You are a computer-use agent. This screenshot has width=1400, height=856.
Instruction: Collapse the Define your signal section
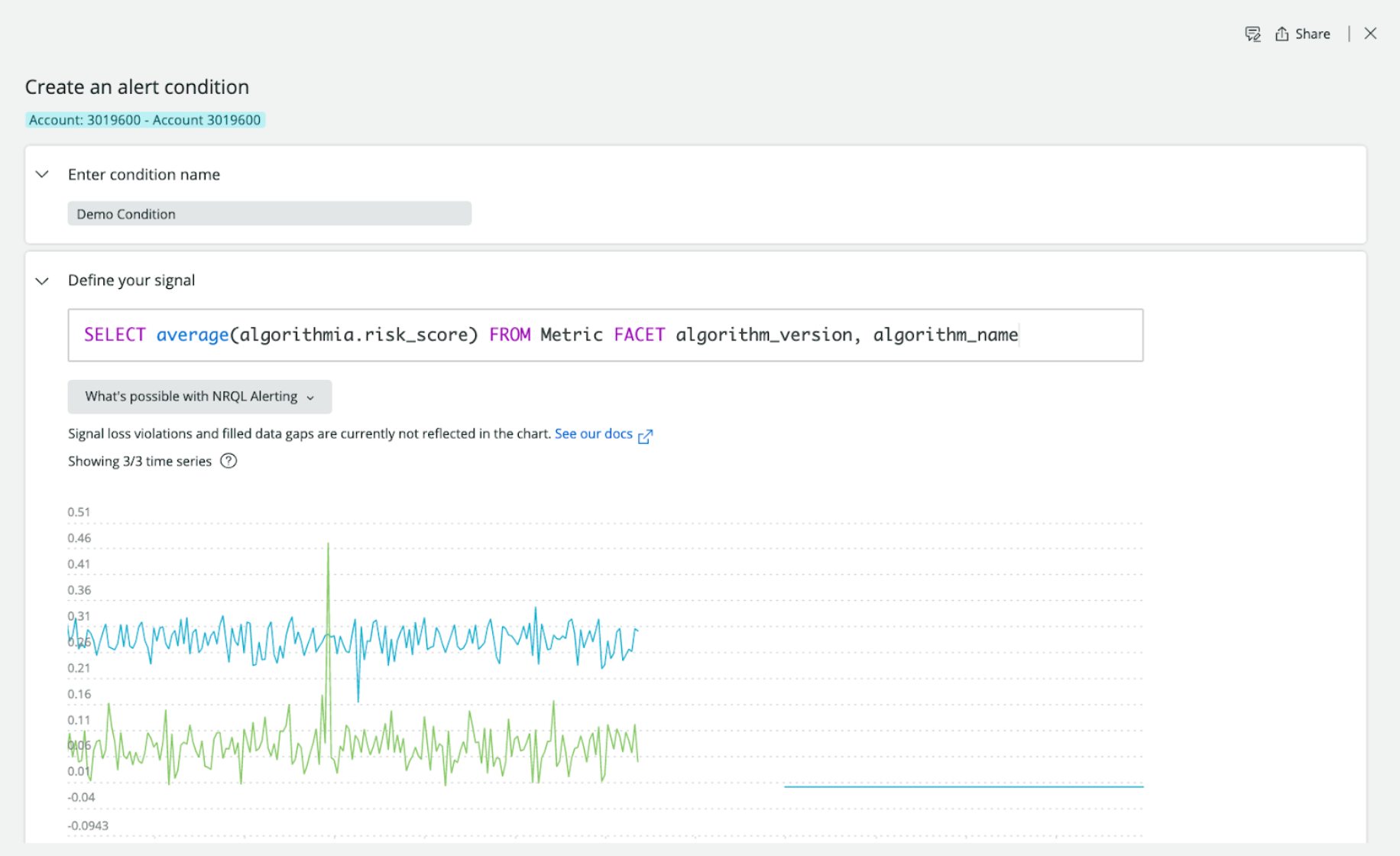coord(42,280)
